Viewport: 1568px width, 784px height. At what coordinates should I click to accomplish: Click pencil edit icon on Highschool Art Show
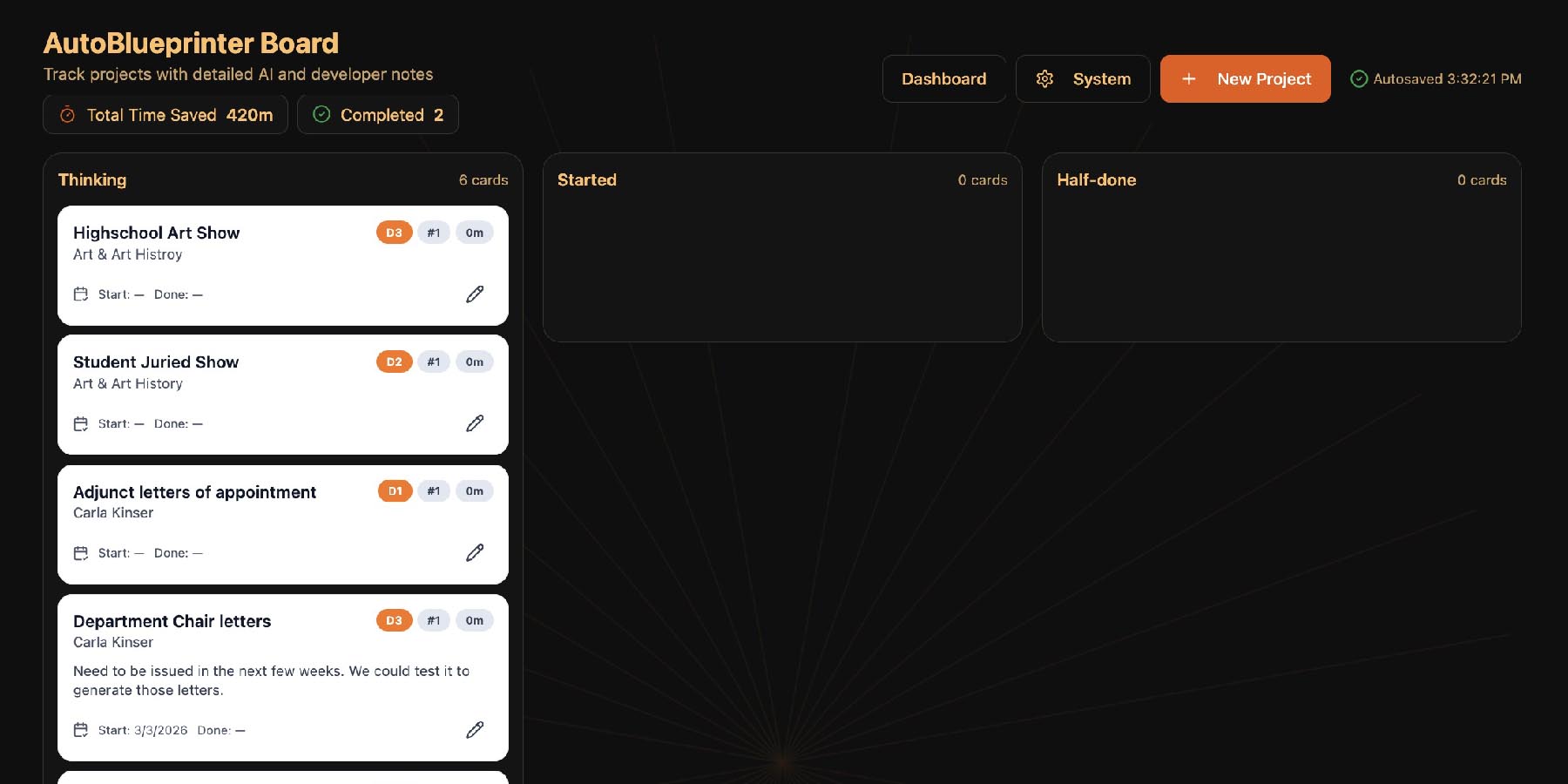tap(475, 294)
